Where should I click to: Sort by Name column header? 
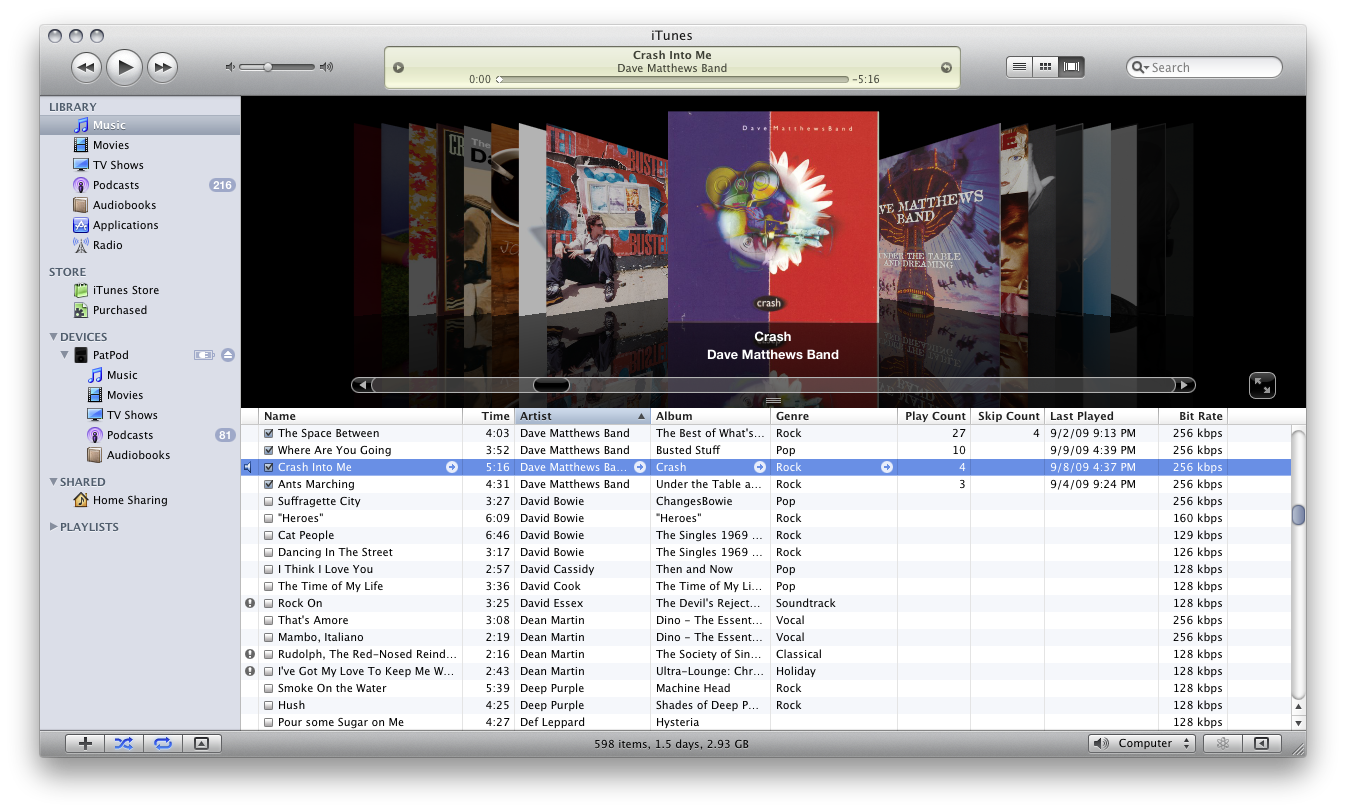pos(361,416)
